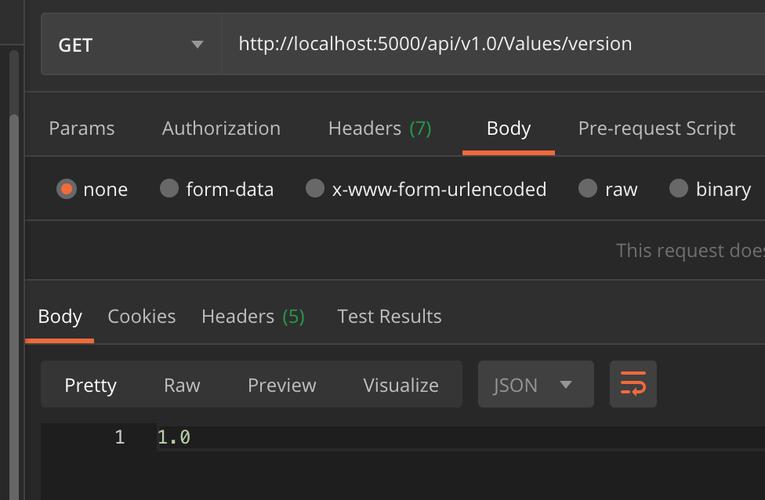The width and height of the screenshot is (765, 500).
Task: Click the wrap lines icon button
Action: point(633,384)
